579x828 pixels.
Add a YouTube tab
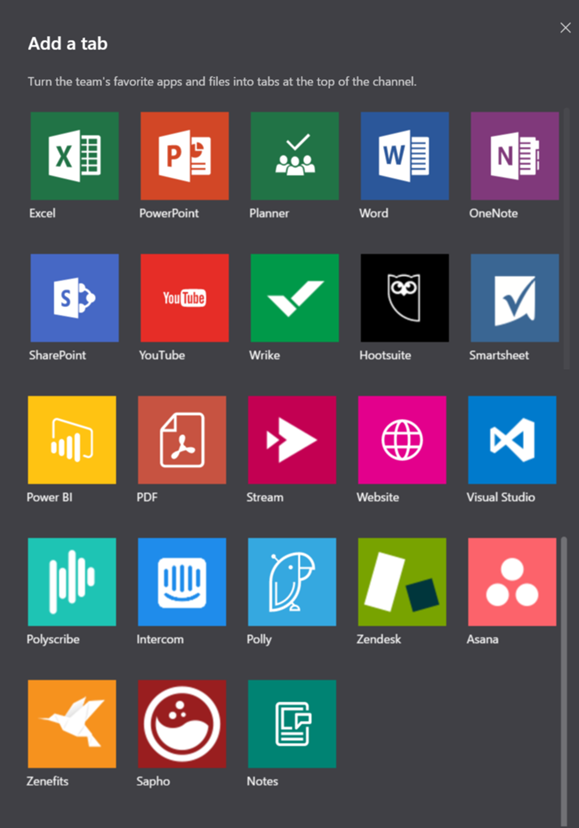[184, 298]
